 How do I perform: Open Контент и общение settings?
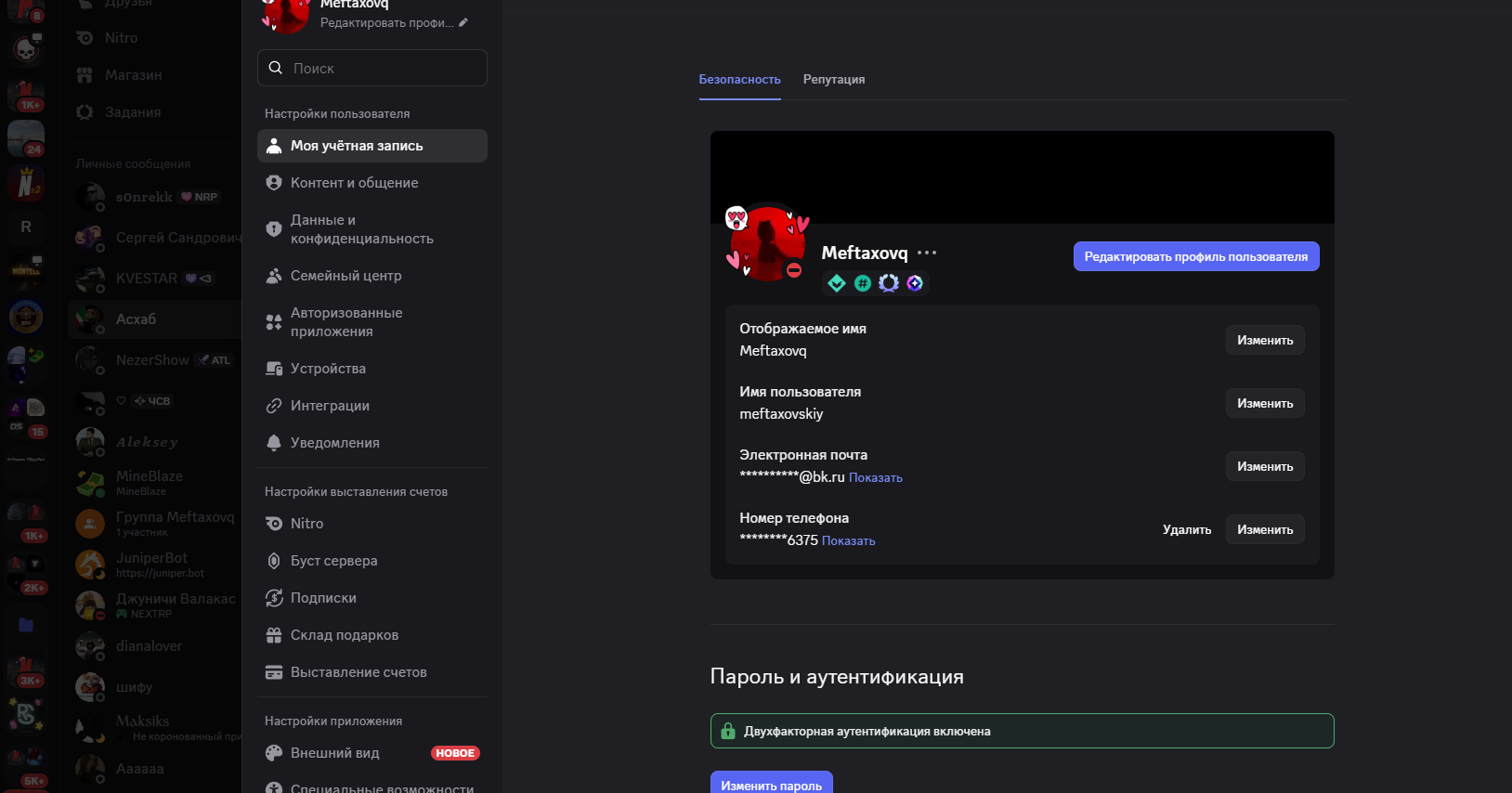pos(372,183)
